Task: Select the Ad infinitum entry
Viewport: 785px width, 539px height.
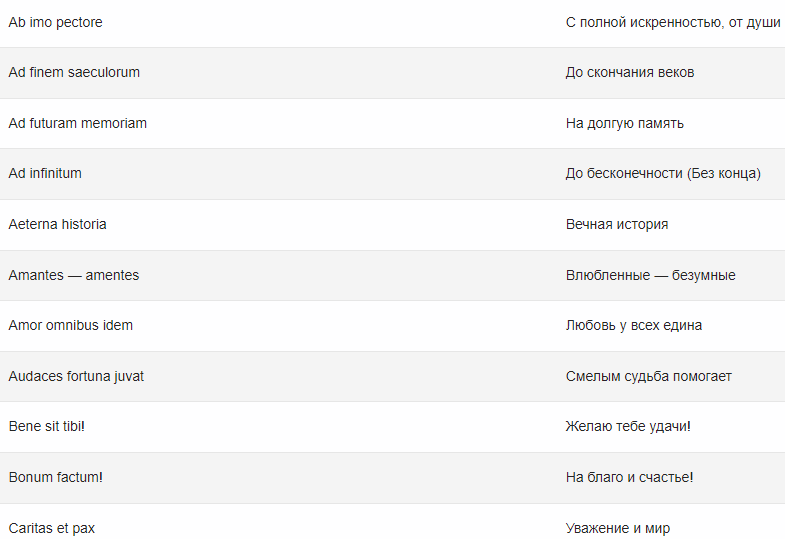Action: click(45, 173)
